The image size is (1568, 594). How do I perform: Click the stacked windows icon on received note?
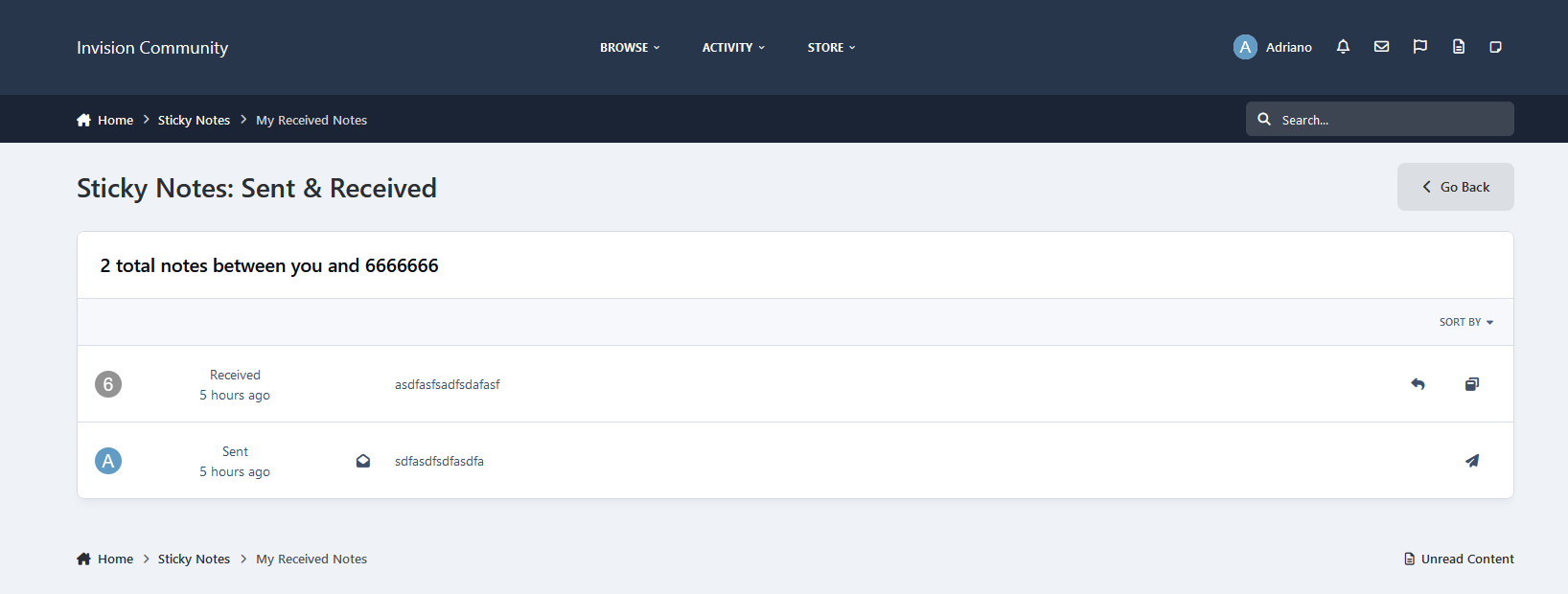click(1471, 384)
